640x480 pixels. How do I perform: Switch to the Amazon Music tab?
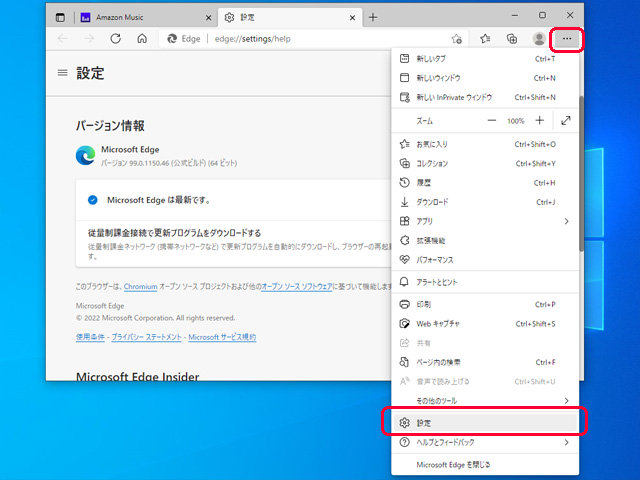tap(145, 17)
